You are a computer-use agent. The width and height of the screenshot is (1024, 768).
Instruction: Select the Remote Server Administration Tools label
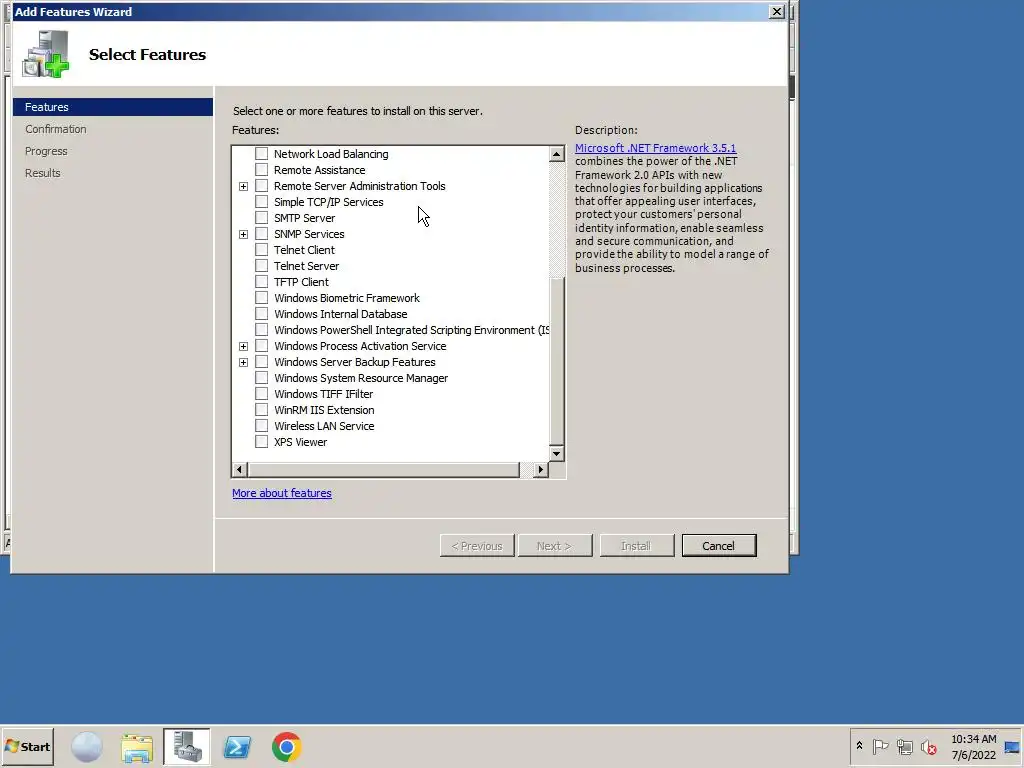click(x=359, y=186)
